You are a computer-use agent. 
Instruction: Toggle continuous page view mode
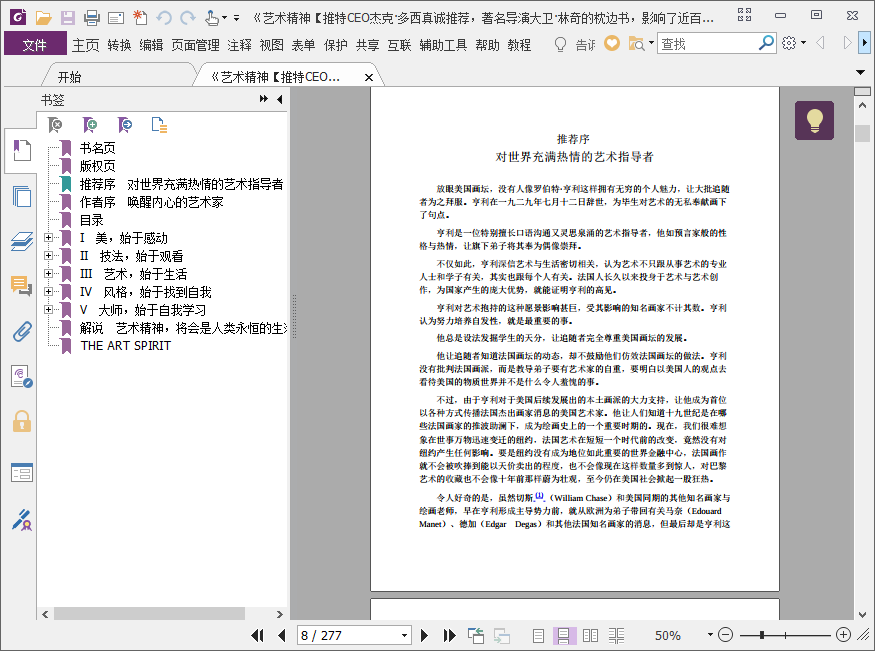(x=564, y=635)
